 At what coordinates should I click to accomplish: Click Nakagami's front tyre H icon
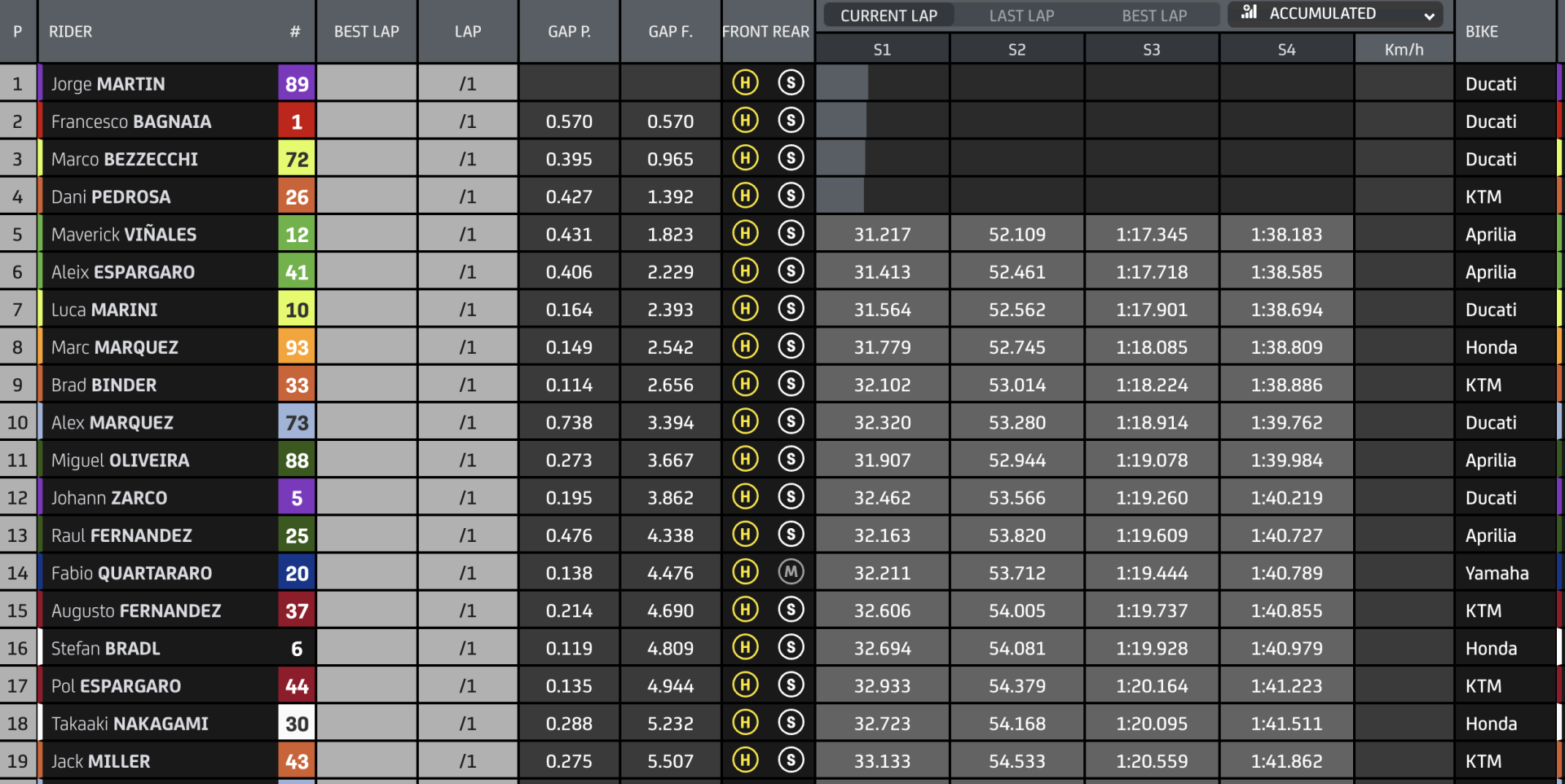click(x=745, y=723)
